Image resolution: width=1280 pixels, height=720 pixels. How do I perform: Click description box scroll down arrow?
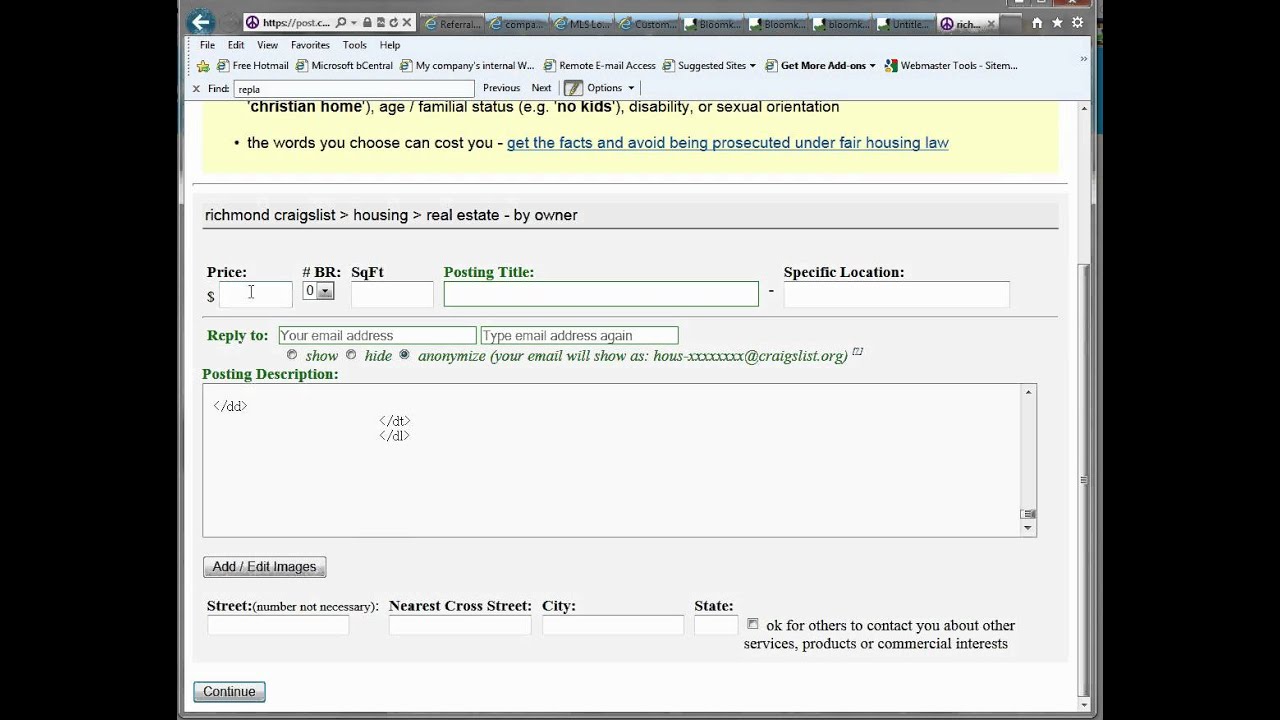coord(1028,528)
